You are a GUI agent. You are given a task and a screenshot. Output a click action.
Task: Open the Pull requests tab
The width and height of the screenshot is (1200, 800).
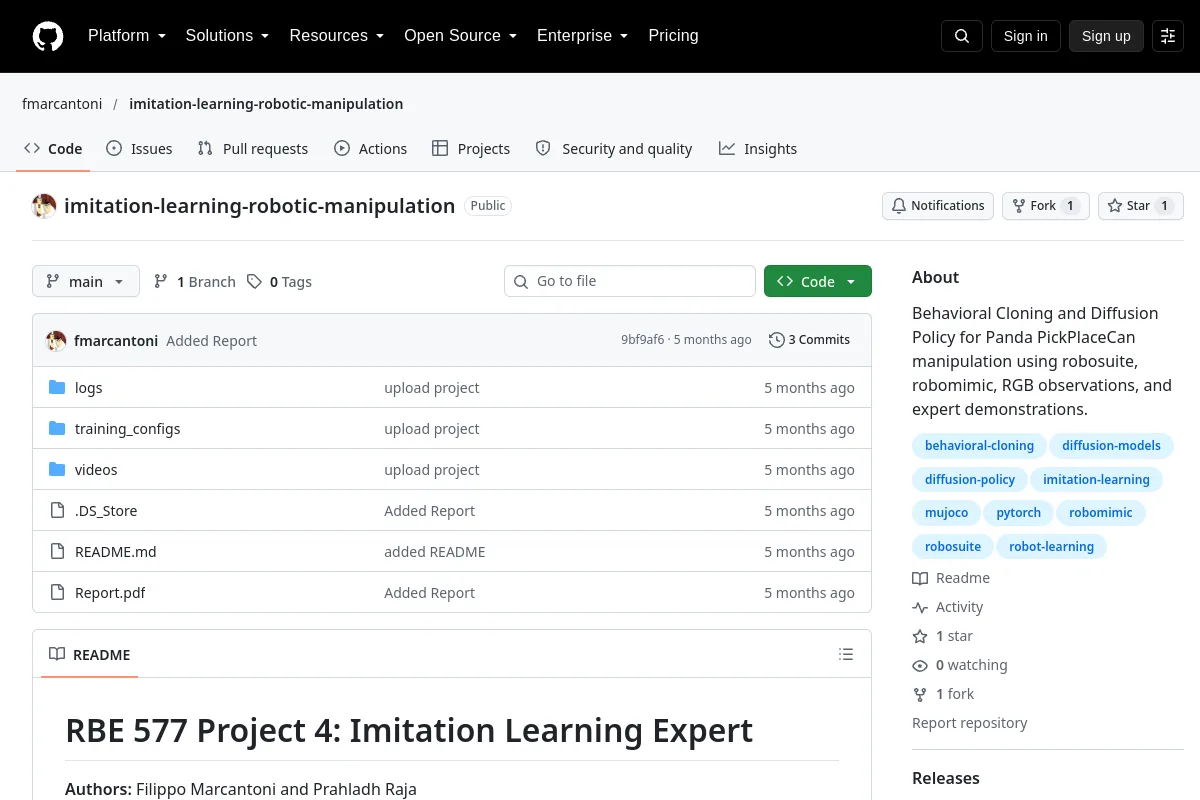[253, 149]
